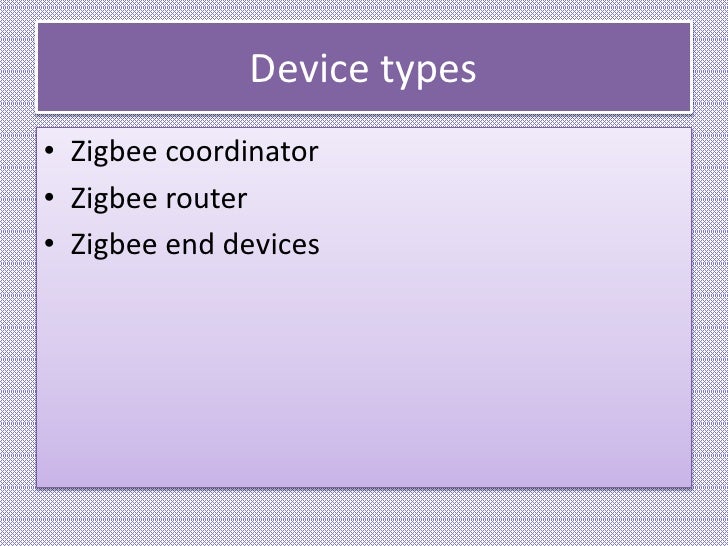Click "Zigbee" in the router line
Image resolution: width=728 pixels, height=546 pixels.
tap(114, 200)
